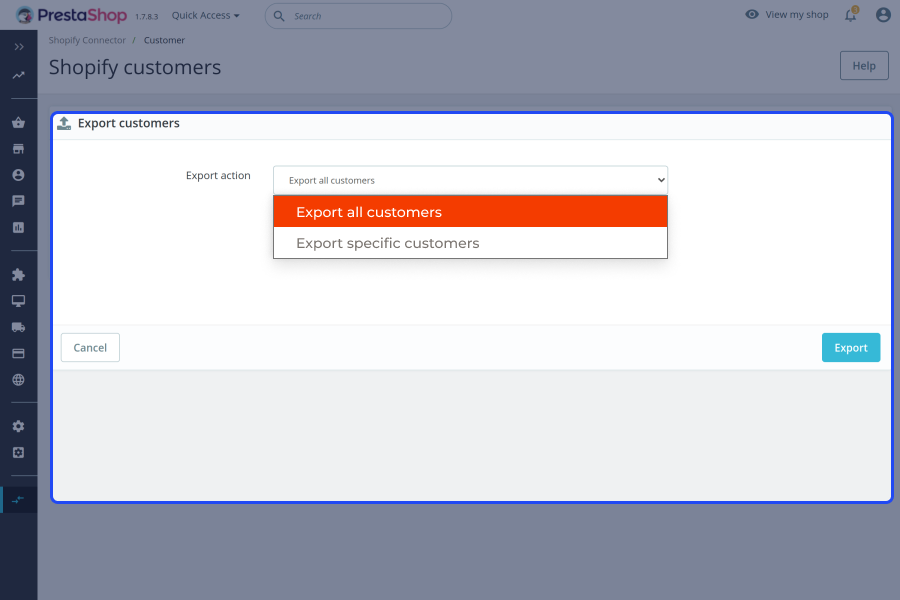Click the 1.7.8.3 version number
The height and width of the screenshot is (600, 900).
tap(146, 17)
